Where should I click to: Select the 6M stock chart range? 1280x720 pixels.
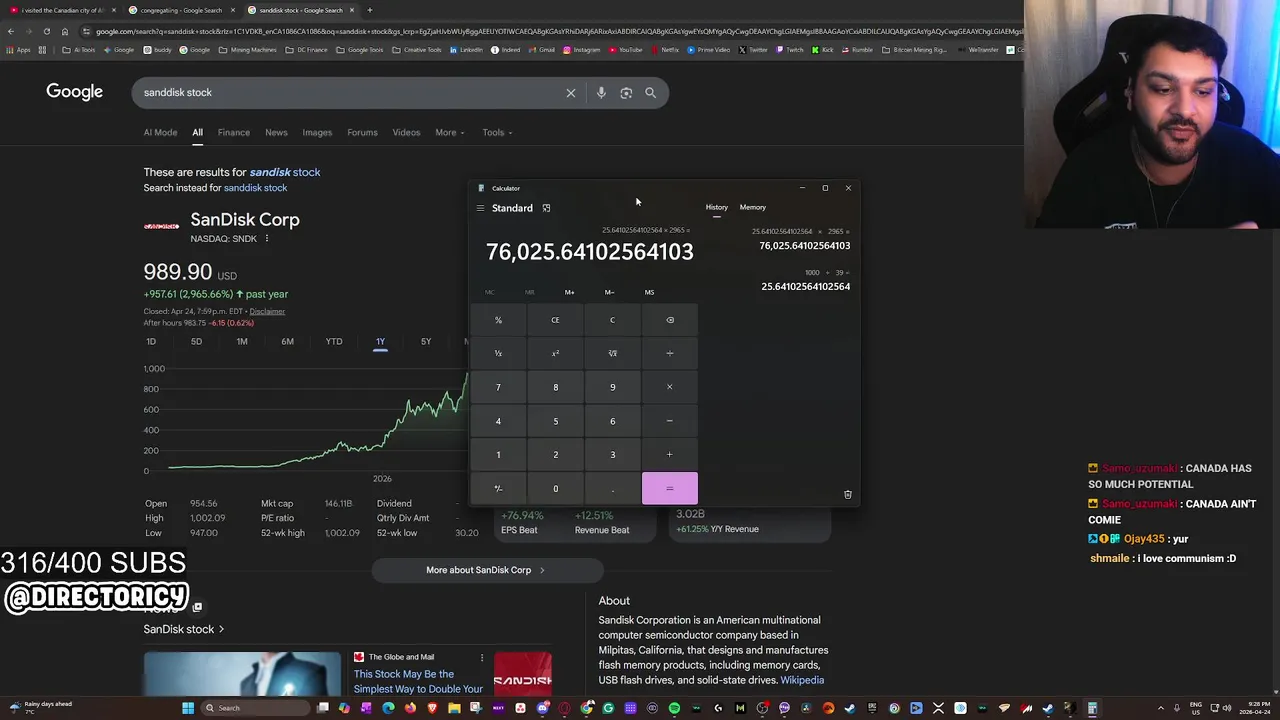(x=287, y=342)
